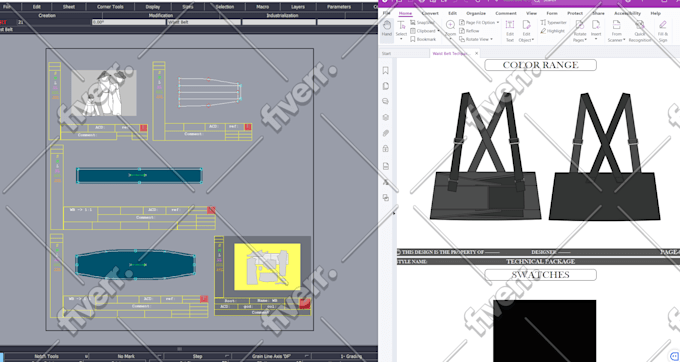Switch to Organize tab in PDF editor
The height and width of the screenshot is (362, 680).
click(x=476, y=13)
